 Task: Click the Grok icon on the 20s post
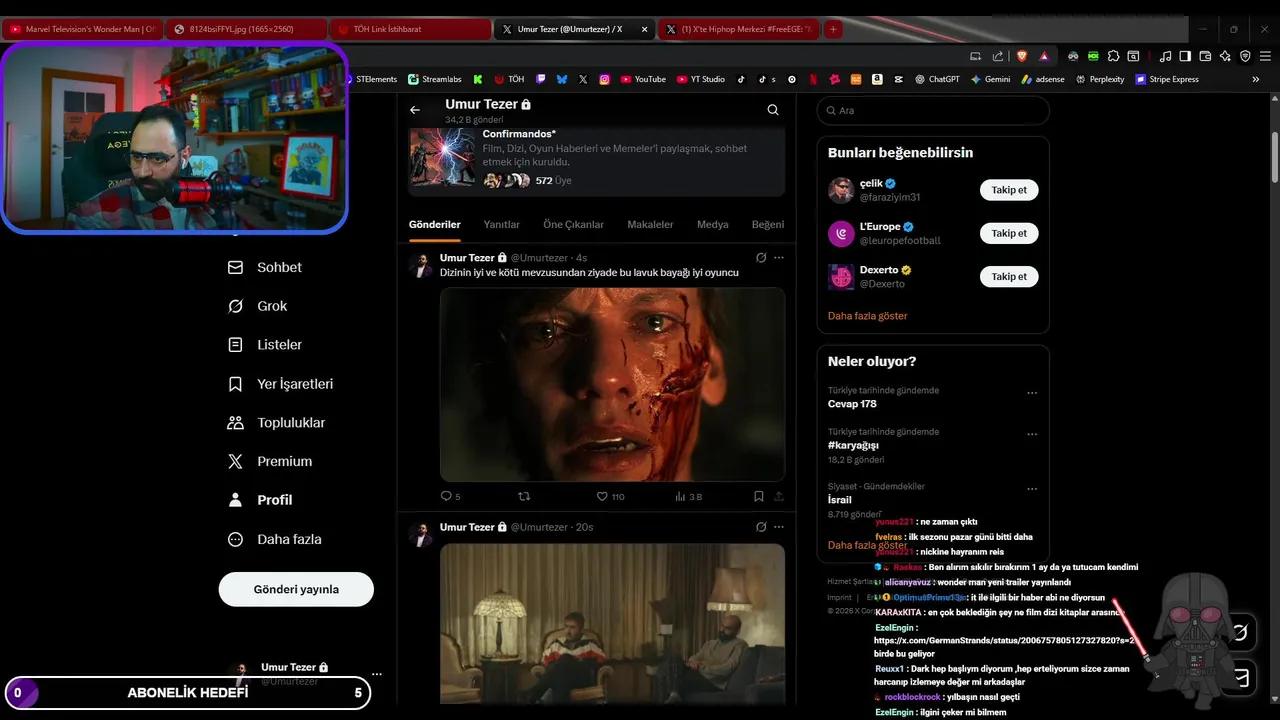[761, 527]
